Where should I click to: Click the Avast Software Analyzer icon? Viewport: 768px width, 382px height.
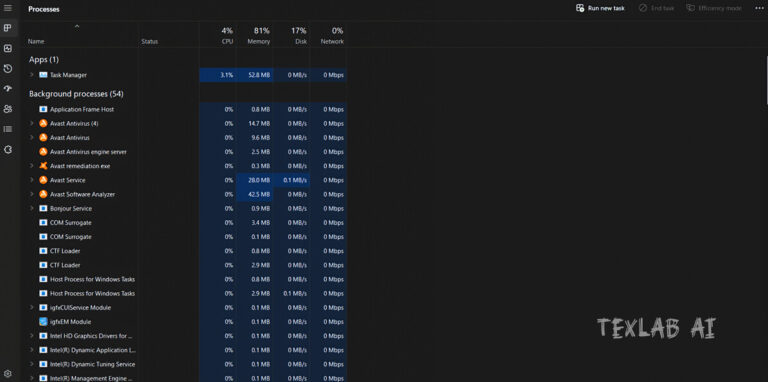click(x=43, y=194)
